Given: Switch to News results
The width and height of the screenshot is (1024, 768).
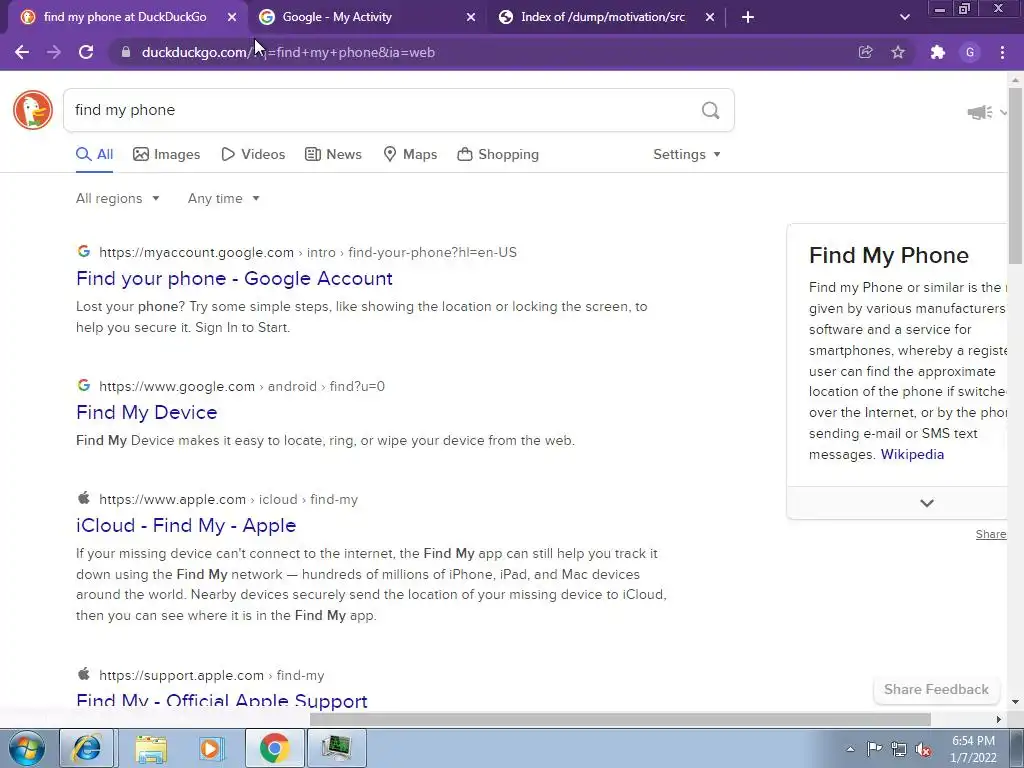Looking at the screenshot, I should click(333, 155).
